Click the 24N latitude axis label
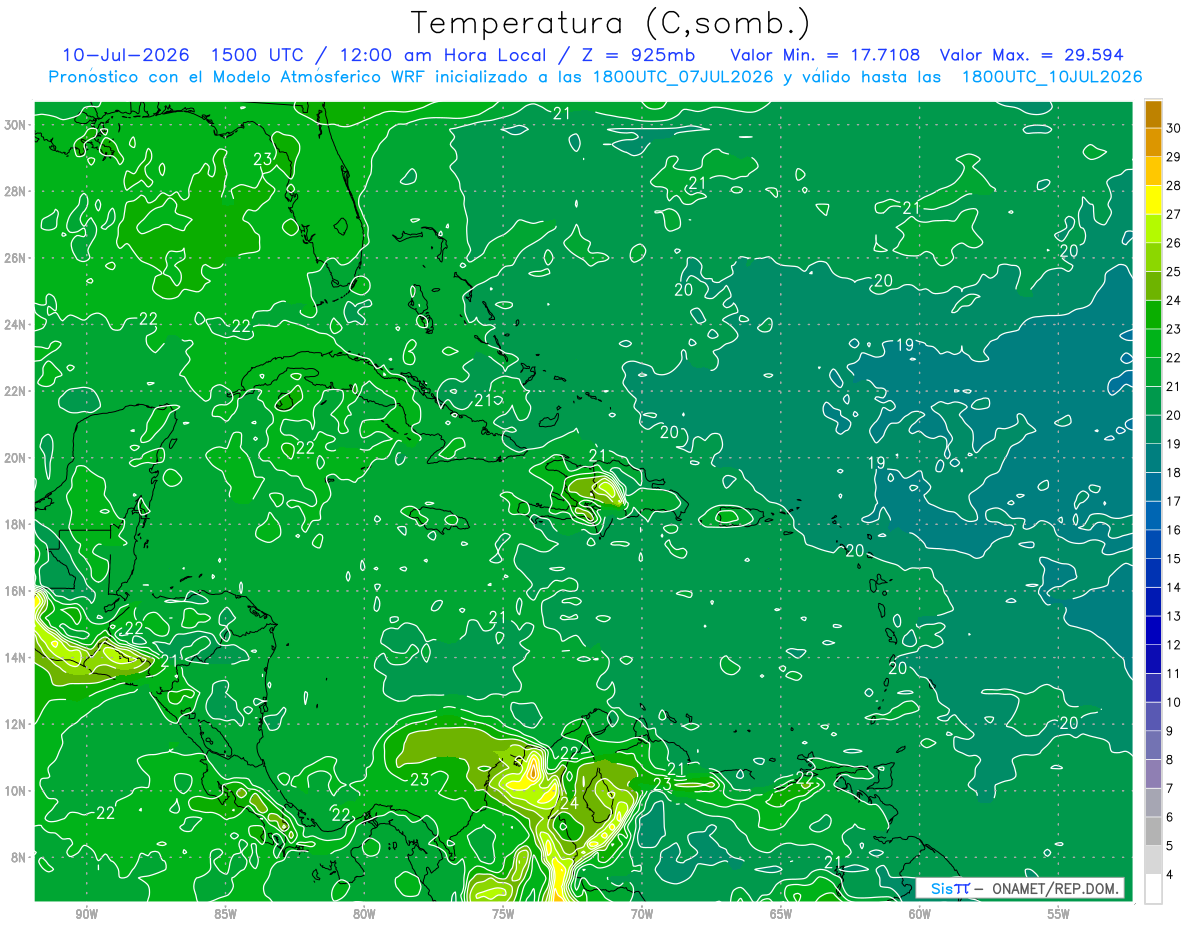1200x927 pixels. pos(15,325)
